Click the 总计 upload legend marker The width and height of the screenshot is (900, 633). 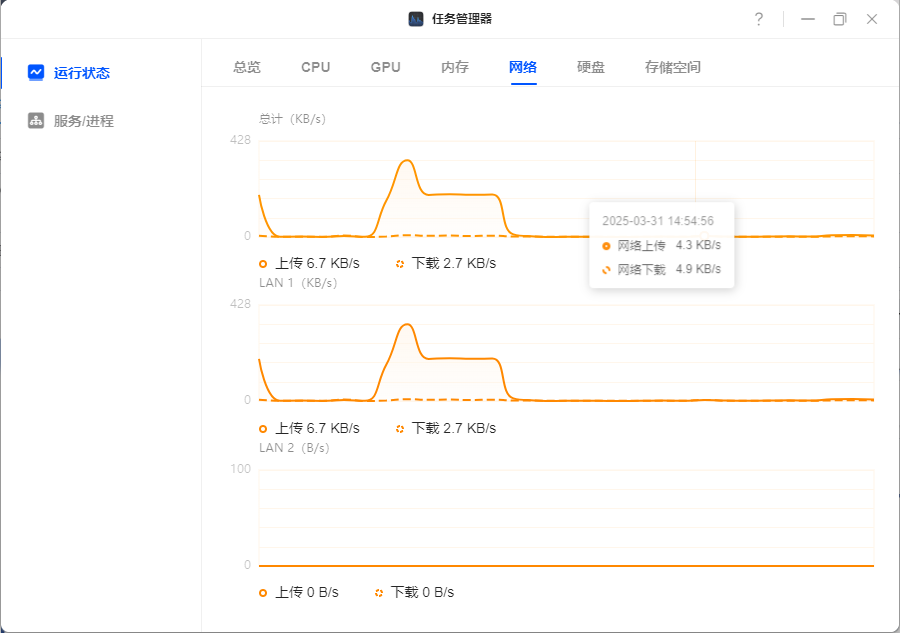[263, 264]
